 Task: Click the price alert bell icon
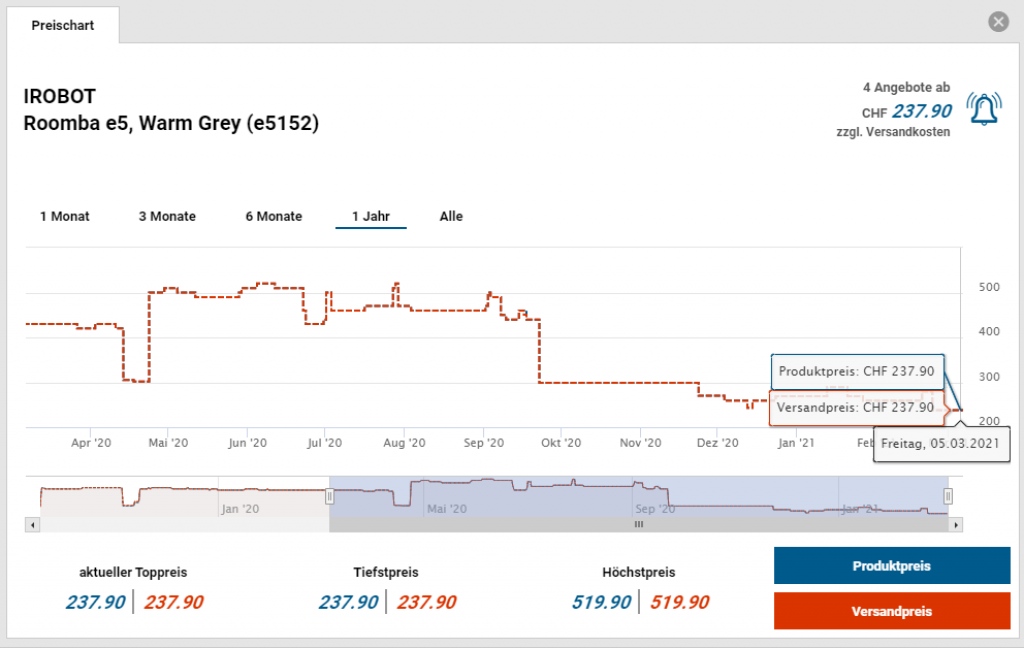click(984, 109)
